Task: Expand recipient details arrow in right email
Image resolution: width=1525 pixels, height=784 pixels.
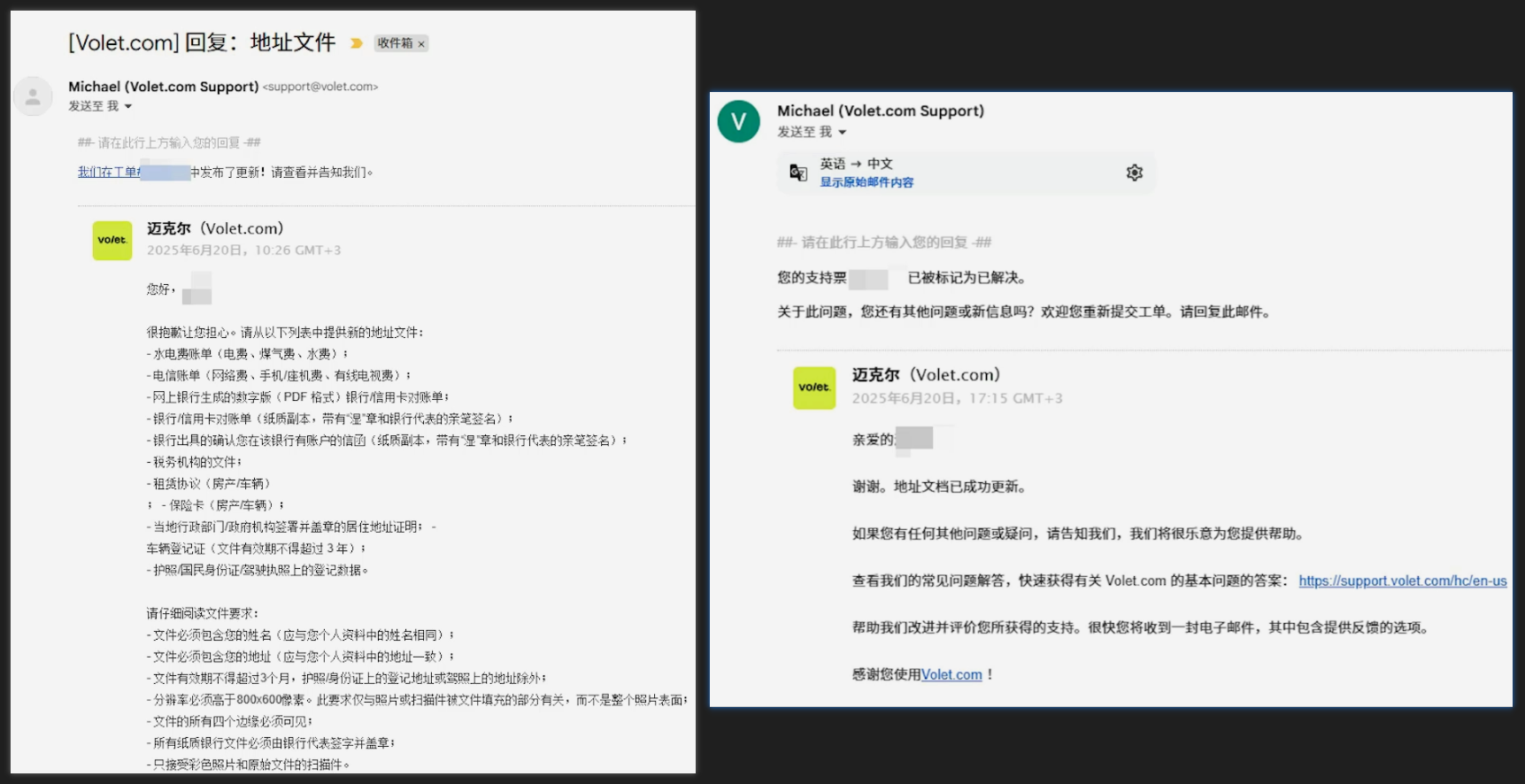Action: [843, 133]
